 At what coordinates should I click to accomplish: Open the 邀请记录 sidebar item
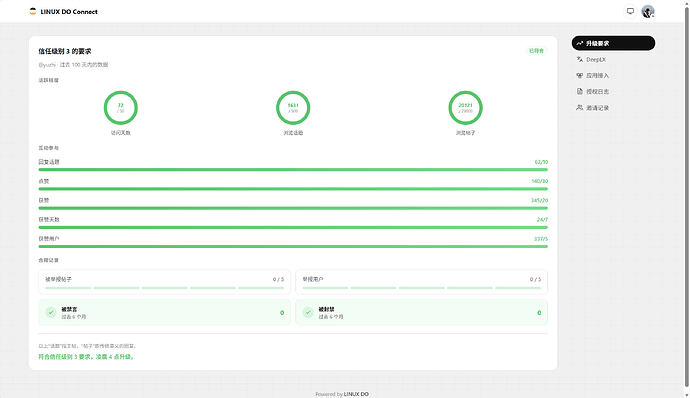(x=613, y=107)
